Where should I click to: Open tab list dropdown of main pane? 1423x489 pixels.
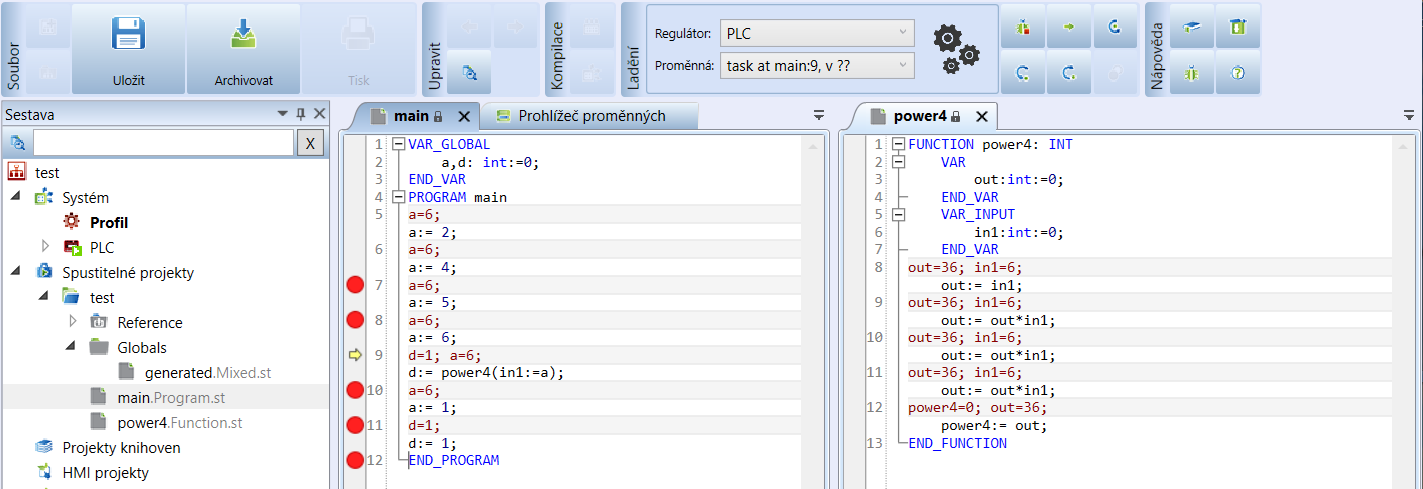click(x=818, y=116)
